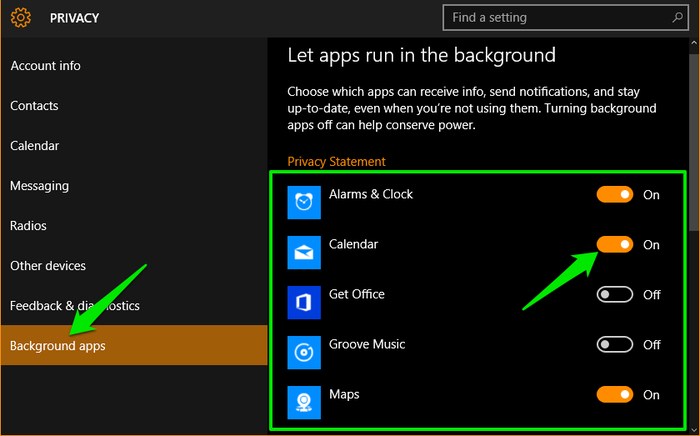The image size is (700, 436).
Task: Click the Settings gear icon
Action: point(21,18)
